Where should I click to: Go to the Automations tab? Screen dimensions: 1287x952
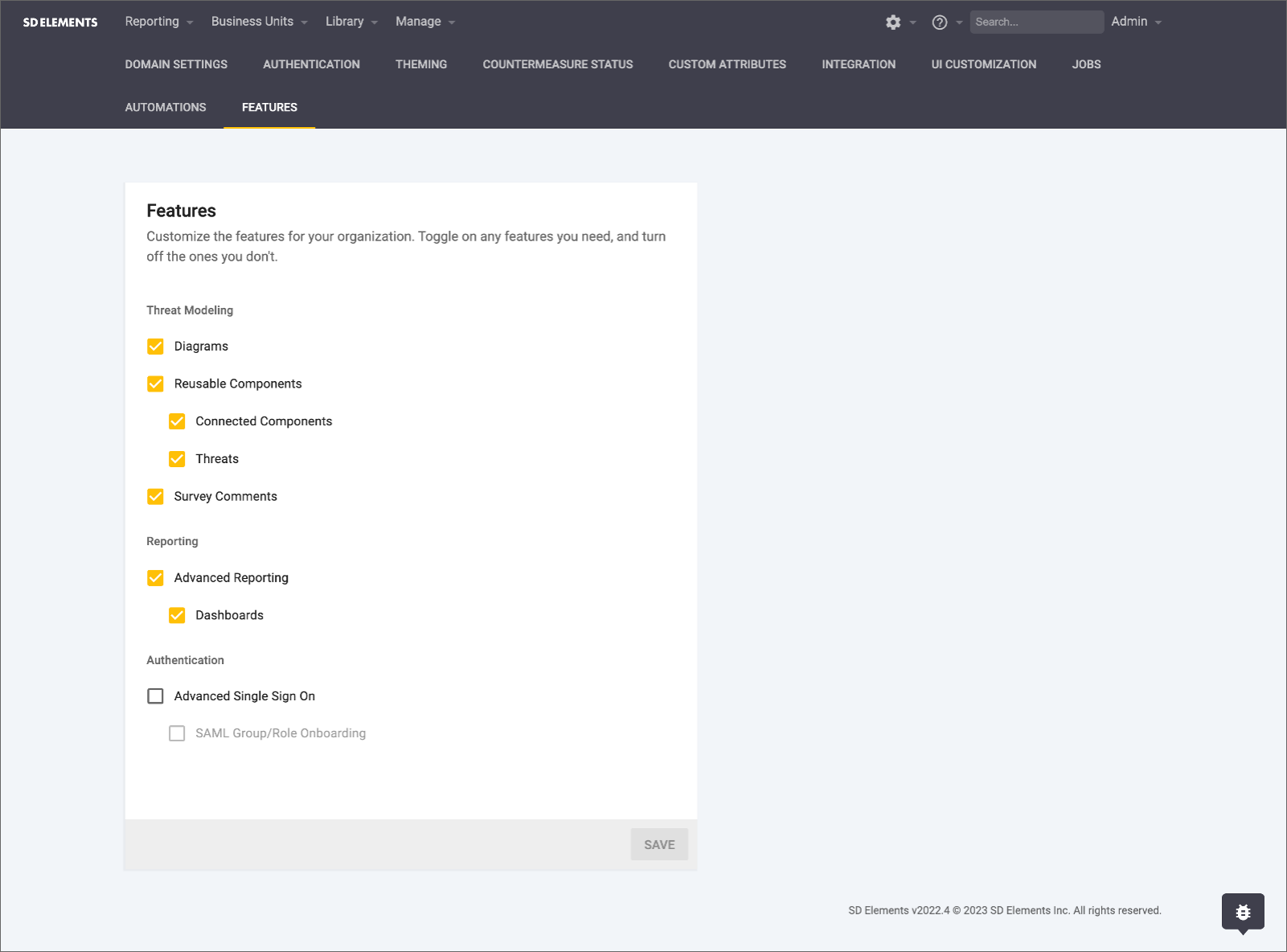point(166,108)
